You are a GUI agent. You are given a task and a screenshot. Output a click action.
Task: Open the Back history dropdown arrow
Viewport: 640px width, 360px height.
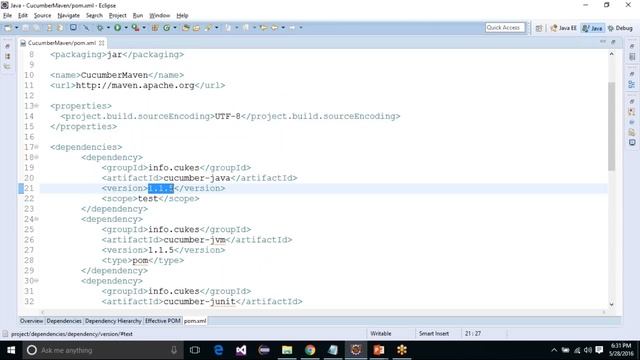click(x=283, y=28)
